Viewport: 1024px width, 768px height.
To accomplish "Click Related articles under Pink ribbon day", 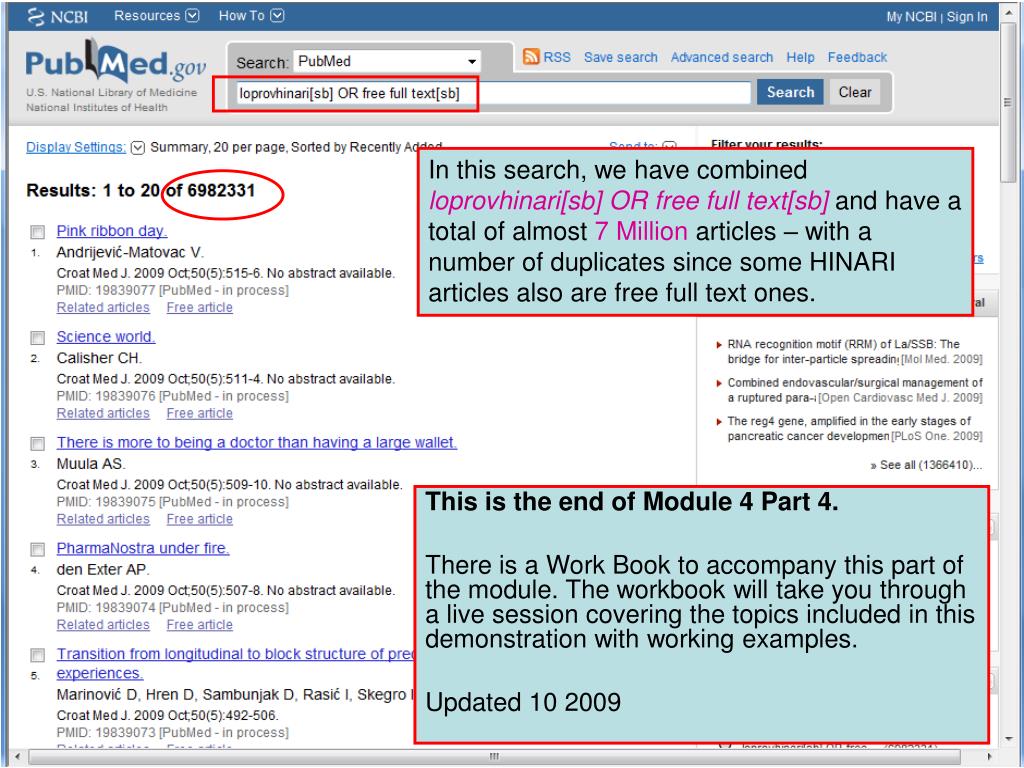I will click(x=103, y=308).
